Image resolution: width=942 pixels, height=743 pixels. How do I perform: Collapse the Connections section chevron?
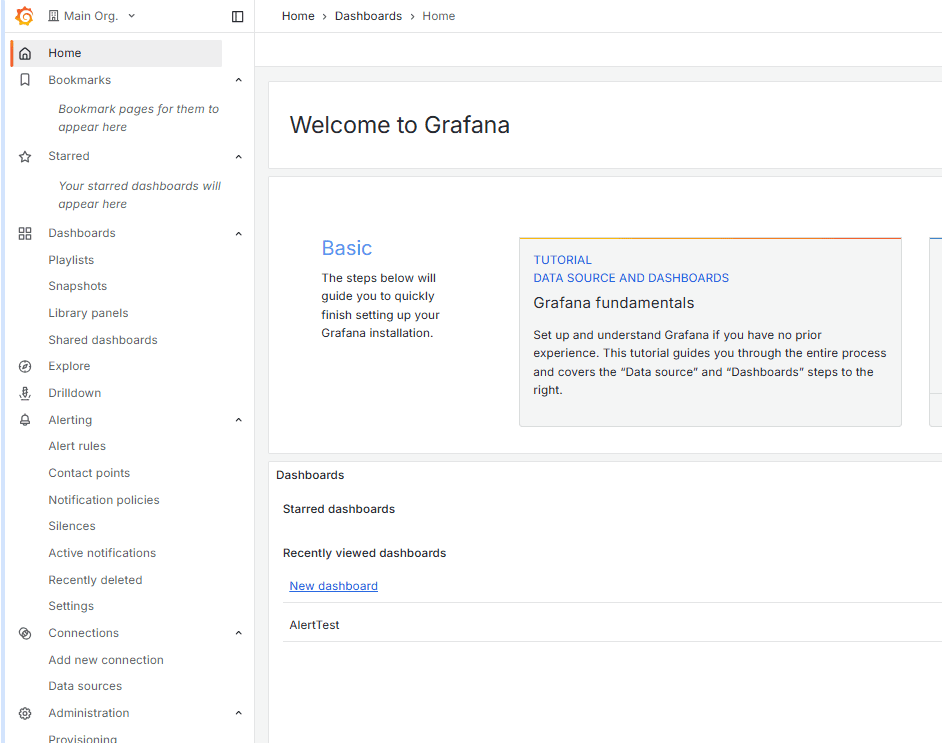click(239, 633)
